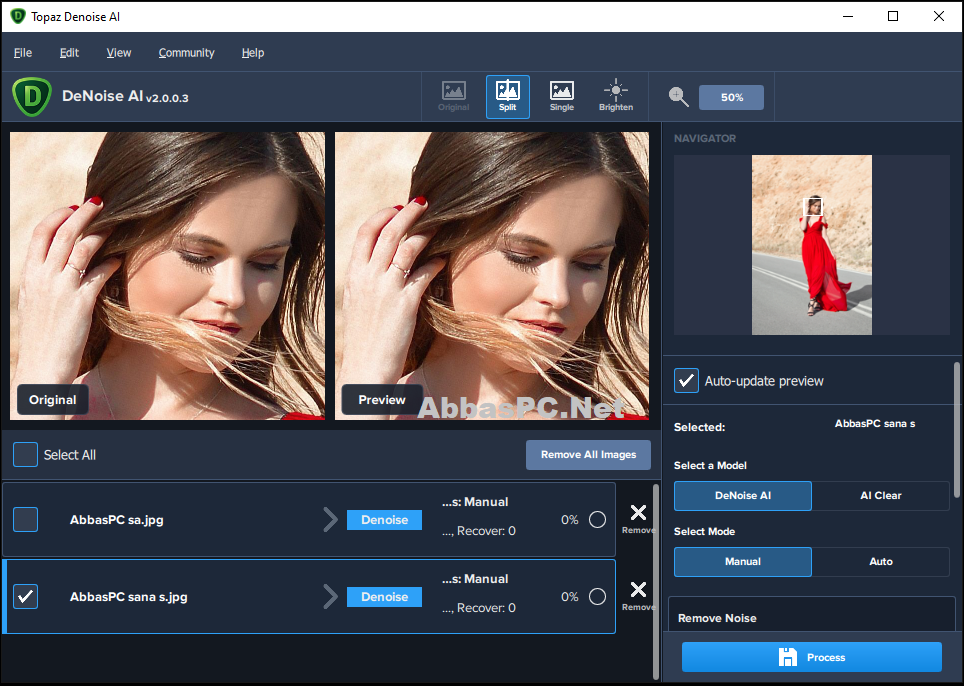The image size is (964, 686).
Task: Click 0% progress value in AbbasPC sa.jpg row
Action: click(x=569, y=520)
